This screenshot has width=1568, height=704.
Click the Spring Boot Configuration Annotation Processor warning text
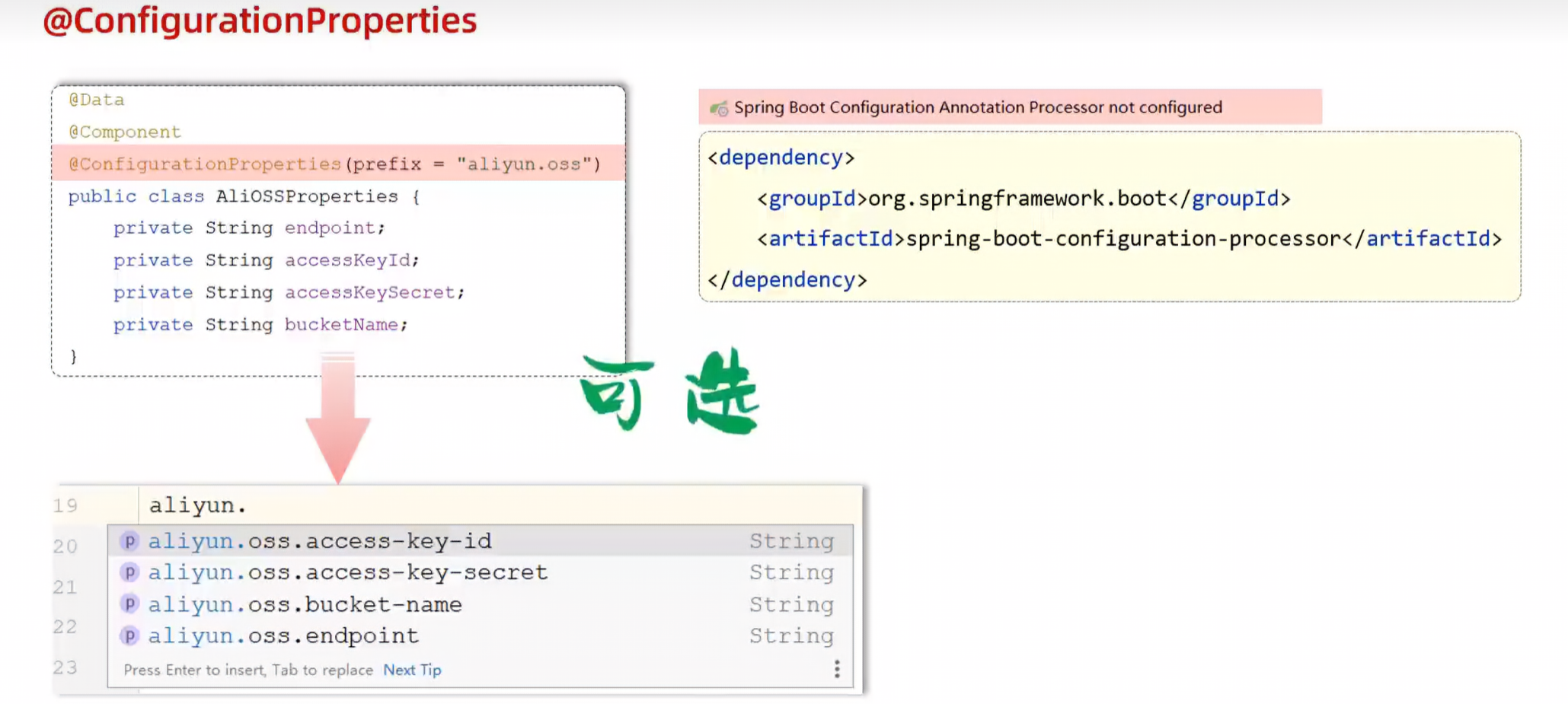tap(977, 107)
